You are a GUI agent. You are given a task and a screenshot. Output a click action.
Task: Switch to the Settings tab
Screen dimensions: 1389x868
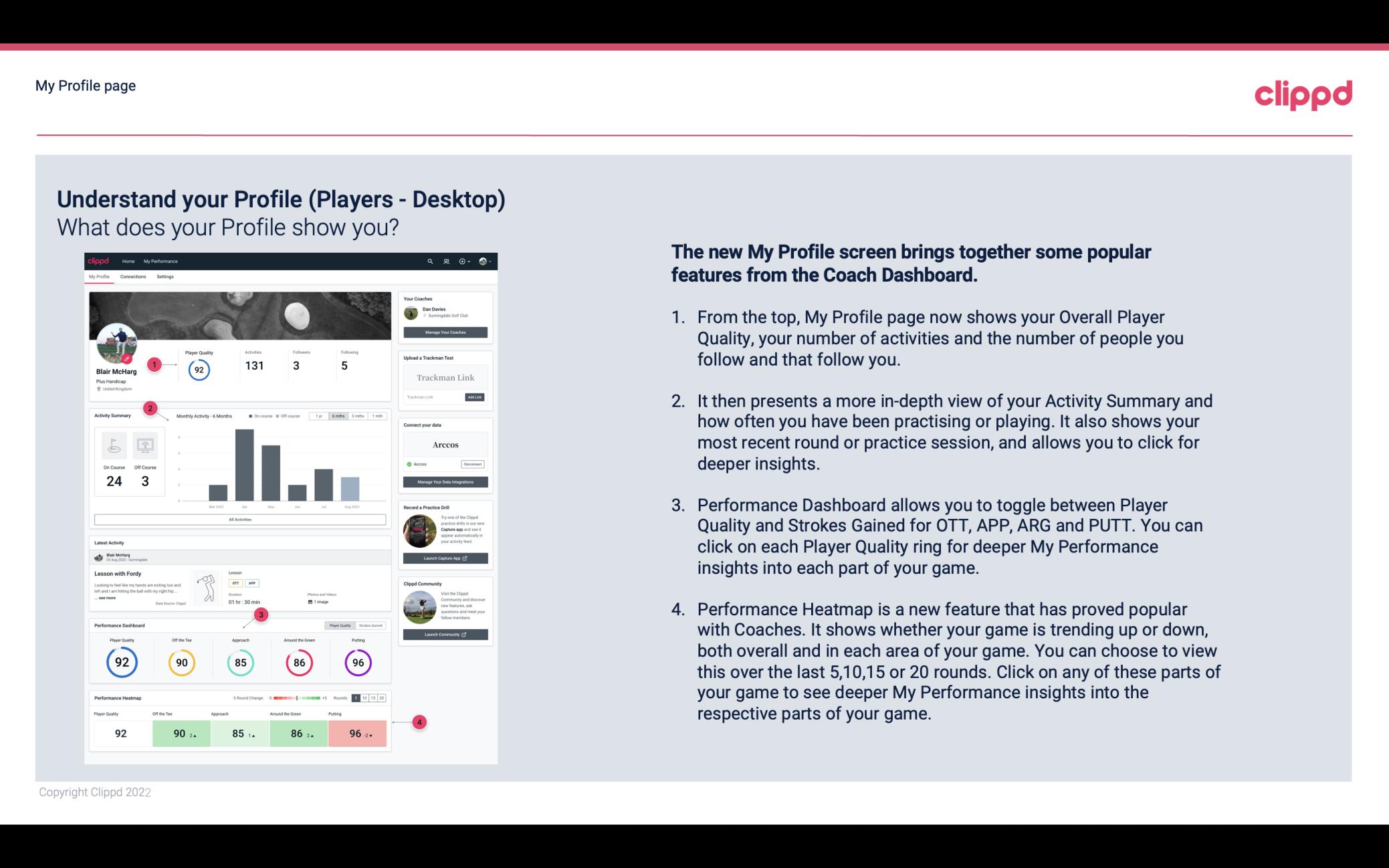point(165,276)
